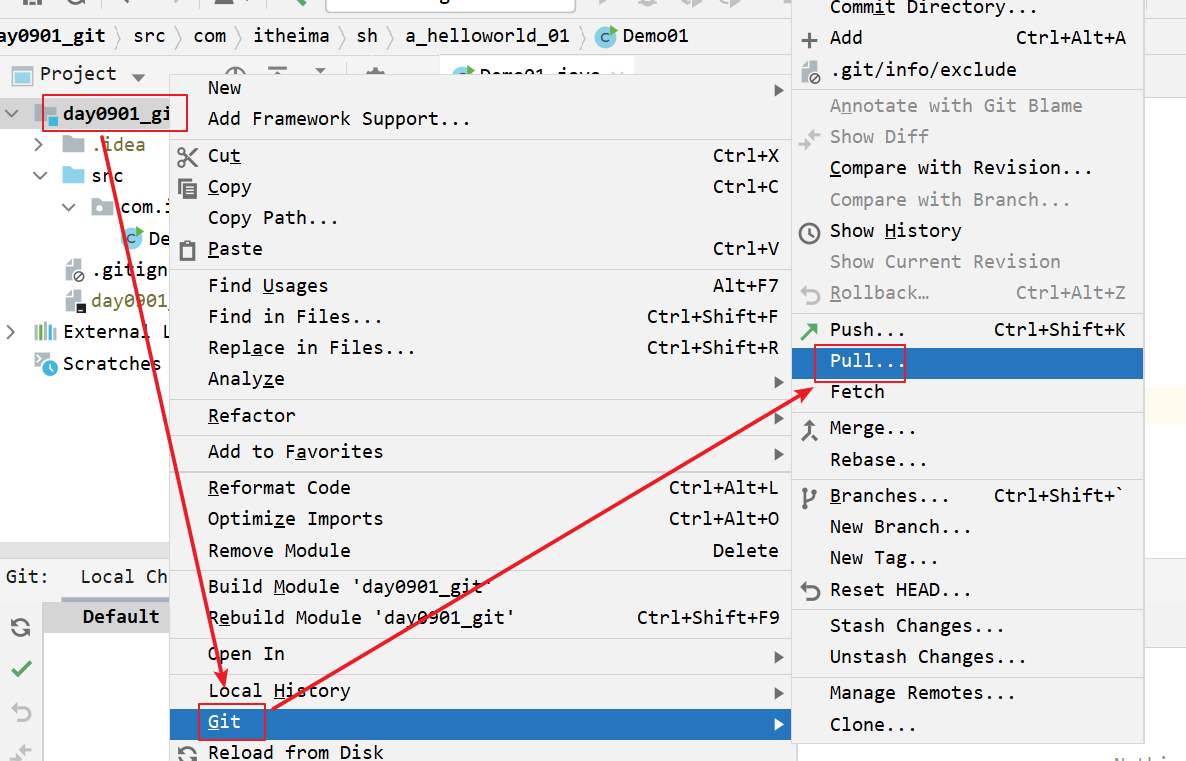Expand the External Libraries node
1186x761 pixels.
[11, 332]
